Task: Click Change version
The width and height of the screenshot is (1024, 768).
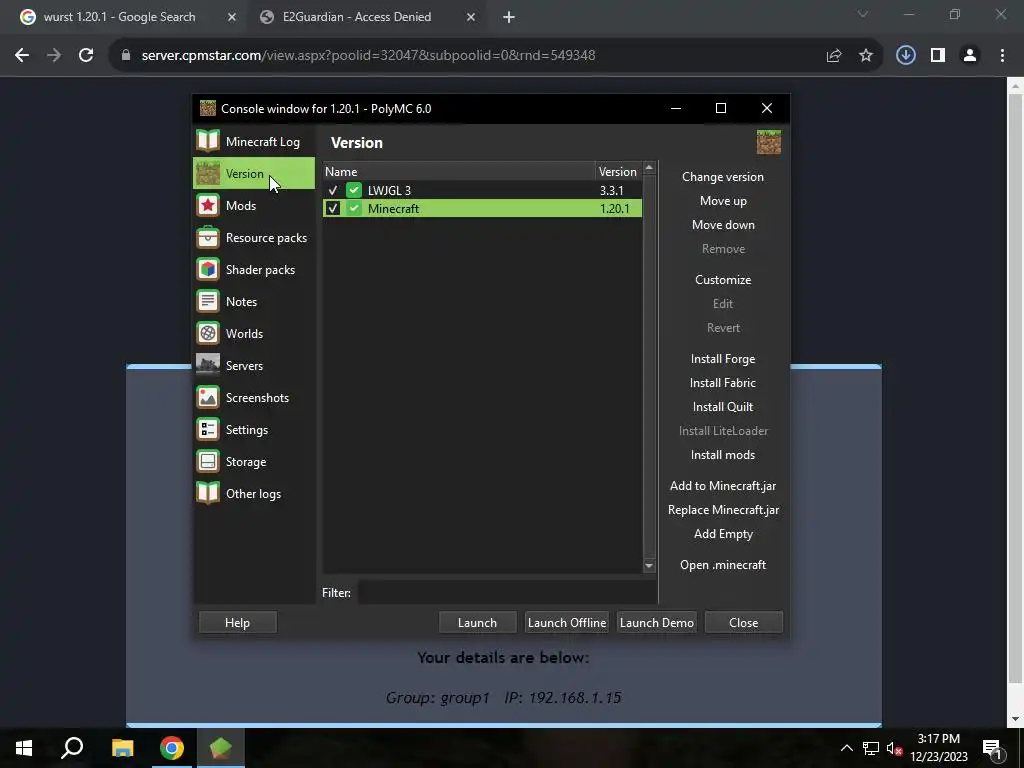Action: pos(723,176)
